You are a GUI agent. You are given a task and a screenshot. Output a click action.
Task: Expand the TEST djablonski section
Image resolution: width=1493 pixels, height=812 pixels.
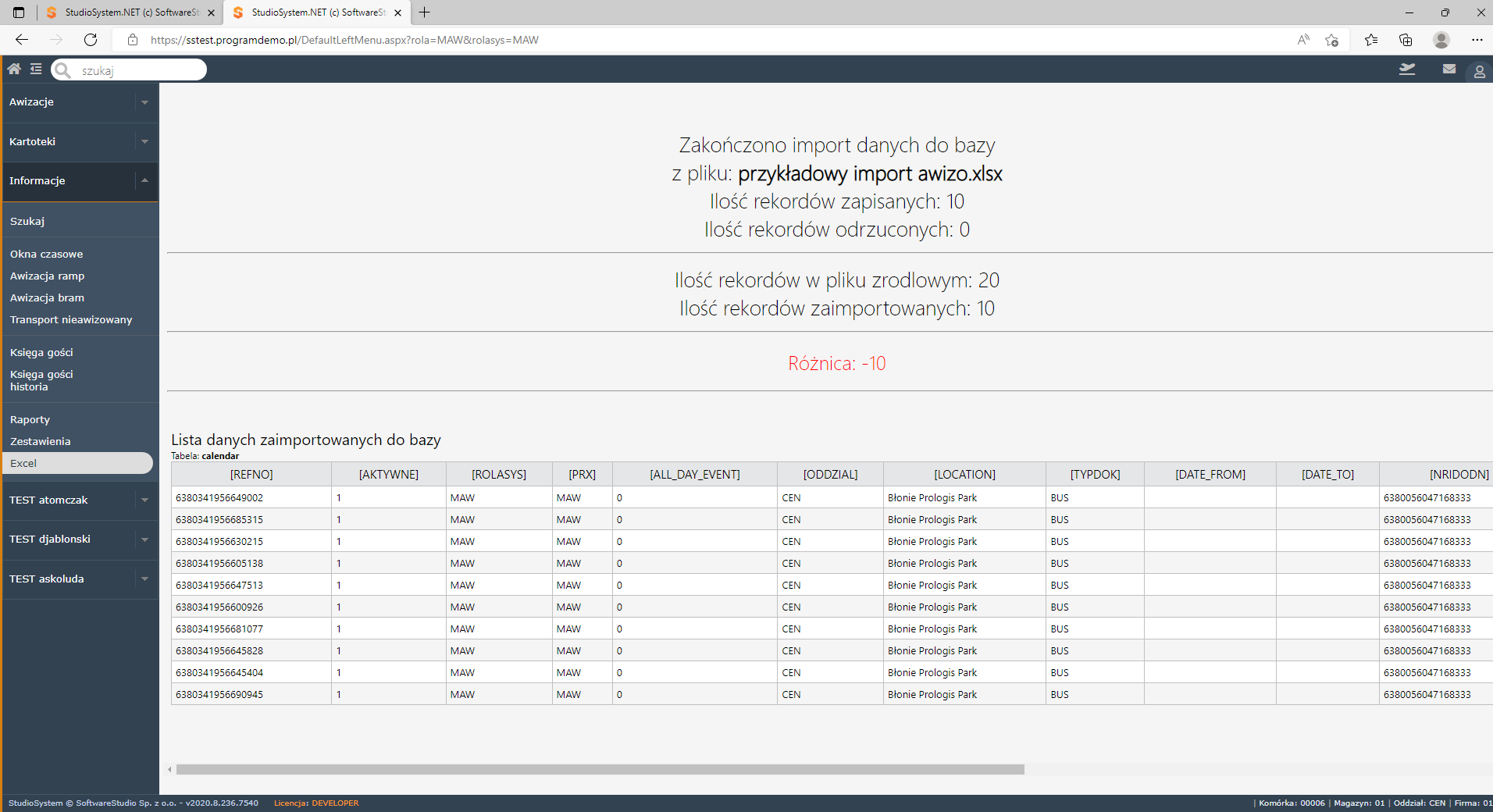[x=144, y=540]
